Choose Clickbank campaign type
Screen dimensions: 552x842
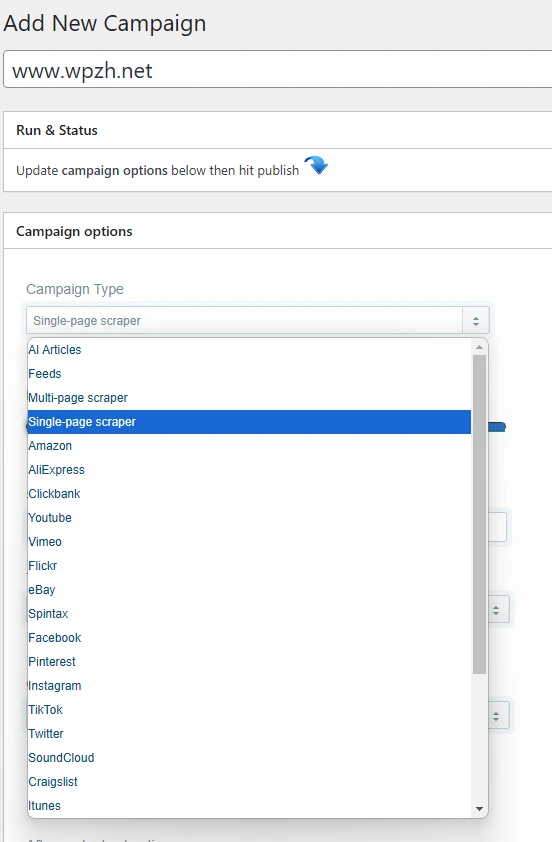click(x=249, y=493)
